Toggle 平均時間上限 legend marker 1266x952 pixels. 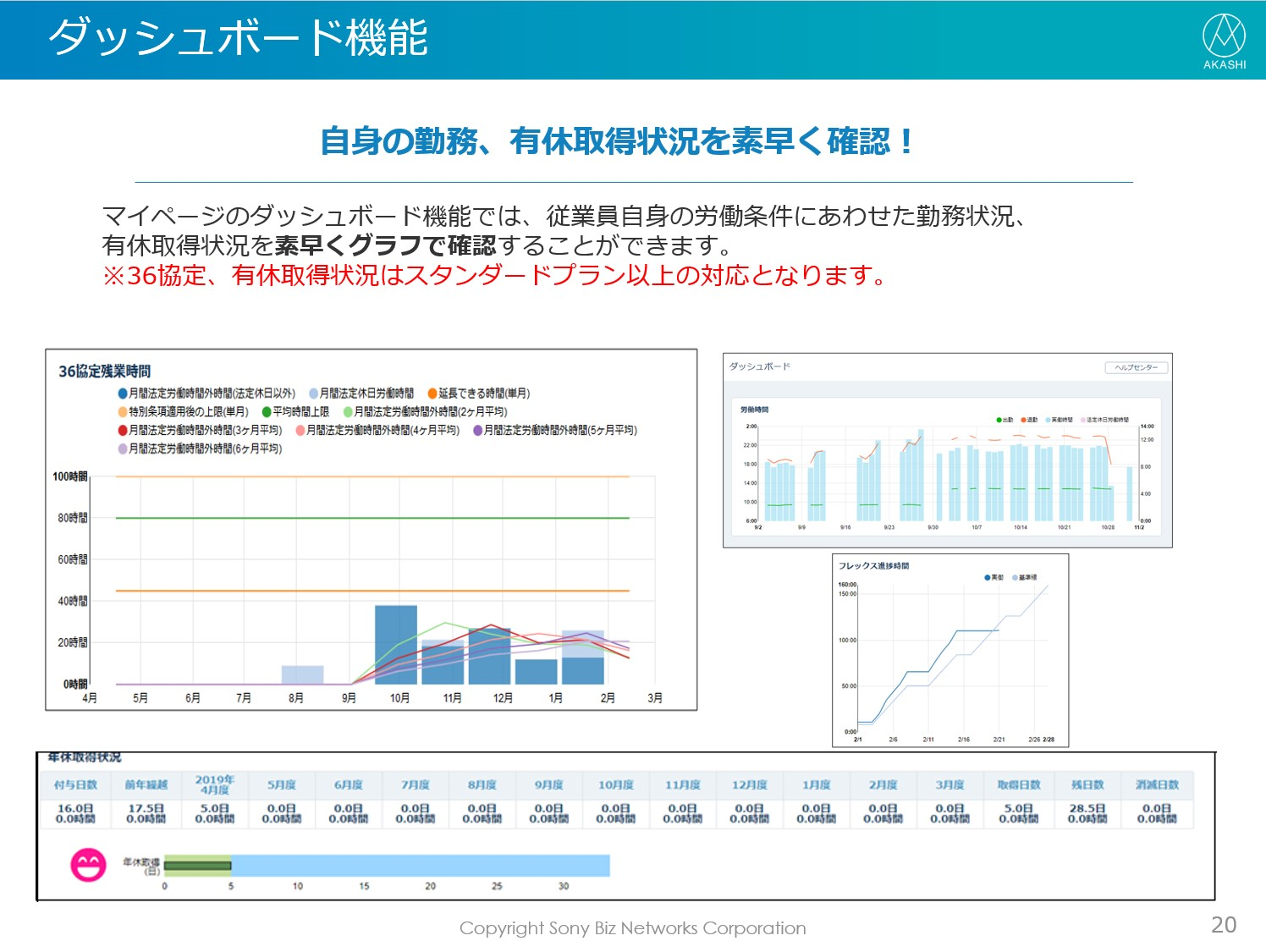click(267, 412)
